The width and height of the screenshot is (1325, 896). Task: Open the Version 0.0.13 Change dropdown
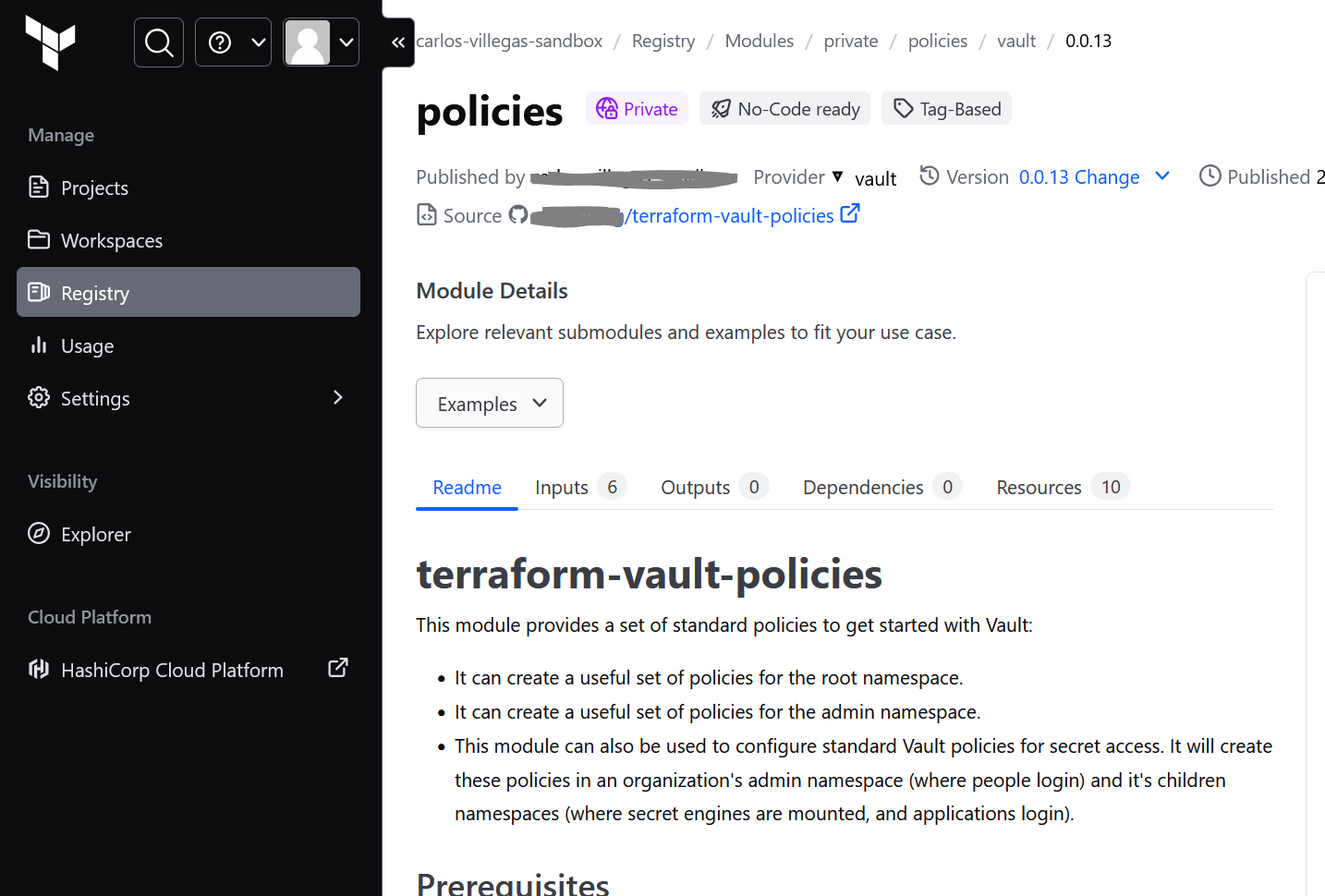1095,176
